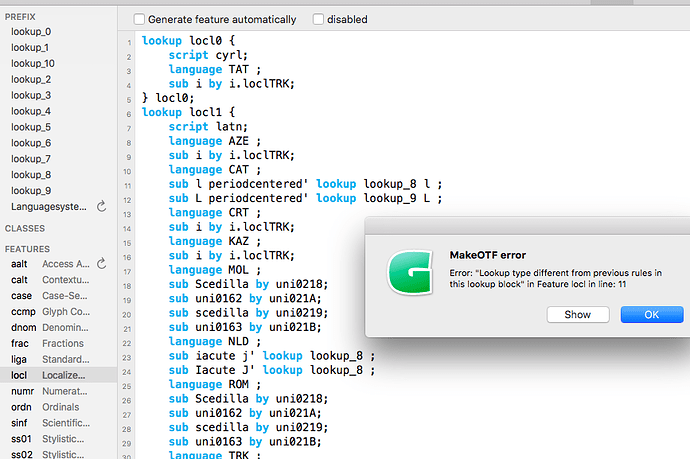Click line 21 'sub uni0163 by uni021B;'
Viewport: 690px width, 459px height.
[x=245, y=327]
